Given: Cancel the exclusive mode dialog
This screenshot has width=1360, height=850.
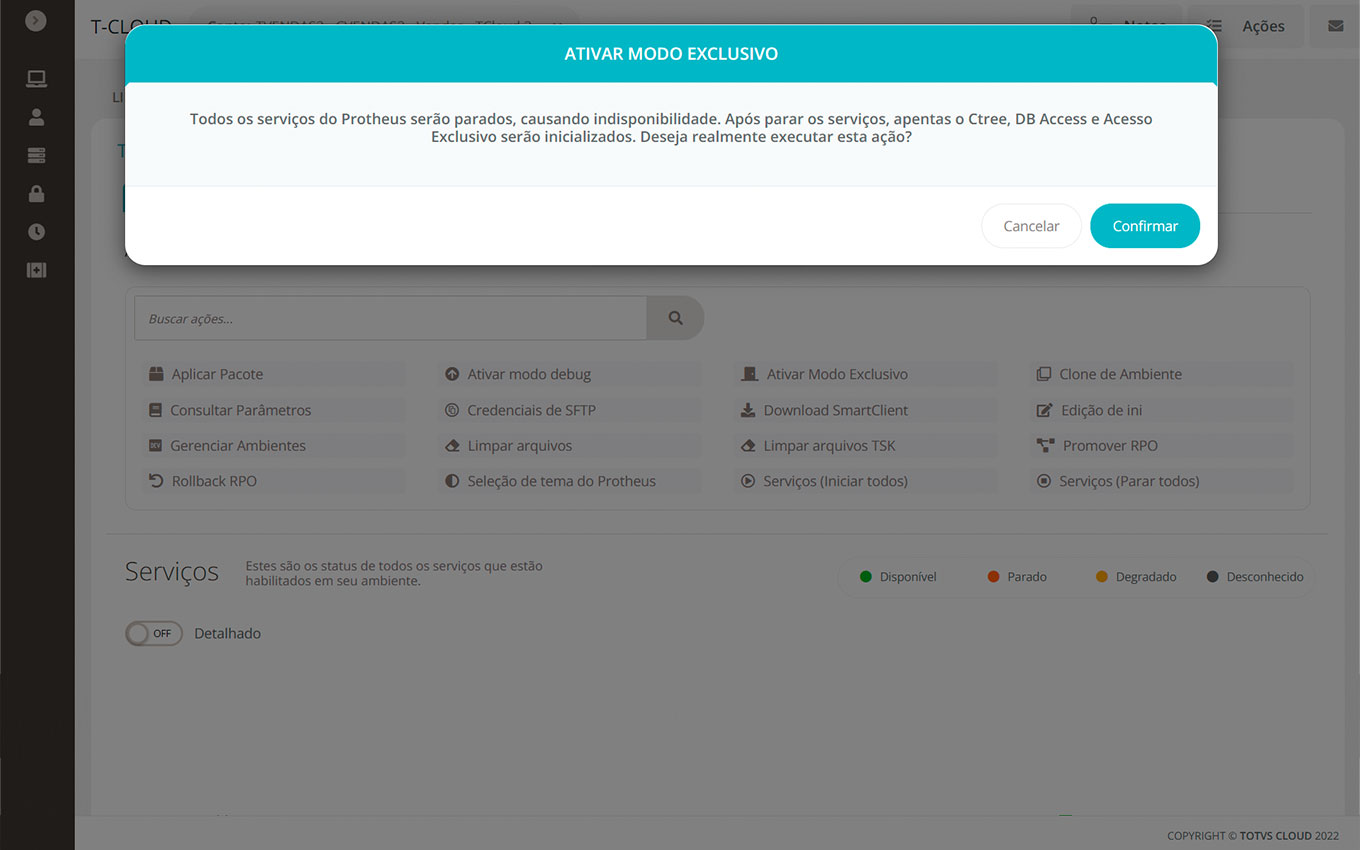Looking at the screenshot, I should click(1031, 226).
